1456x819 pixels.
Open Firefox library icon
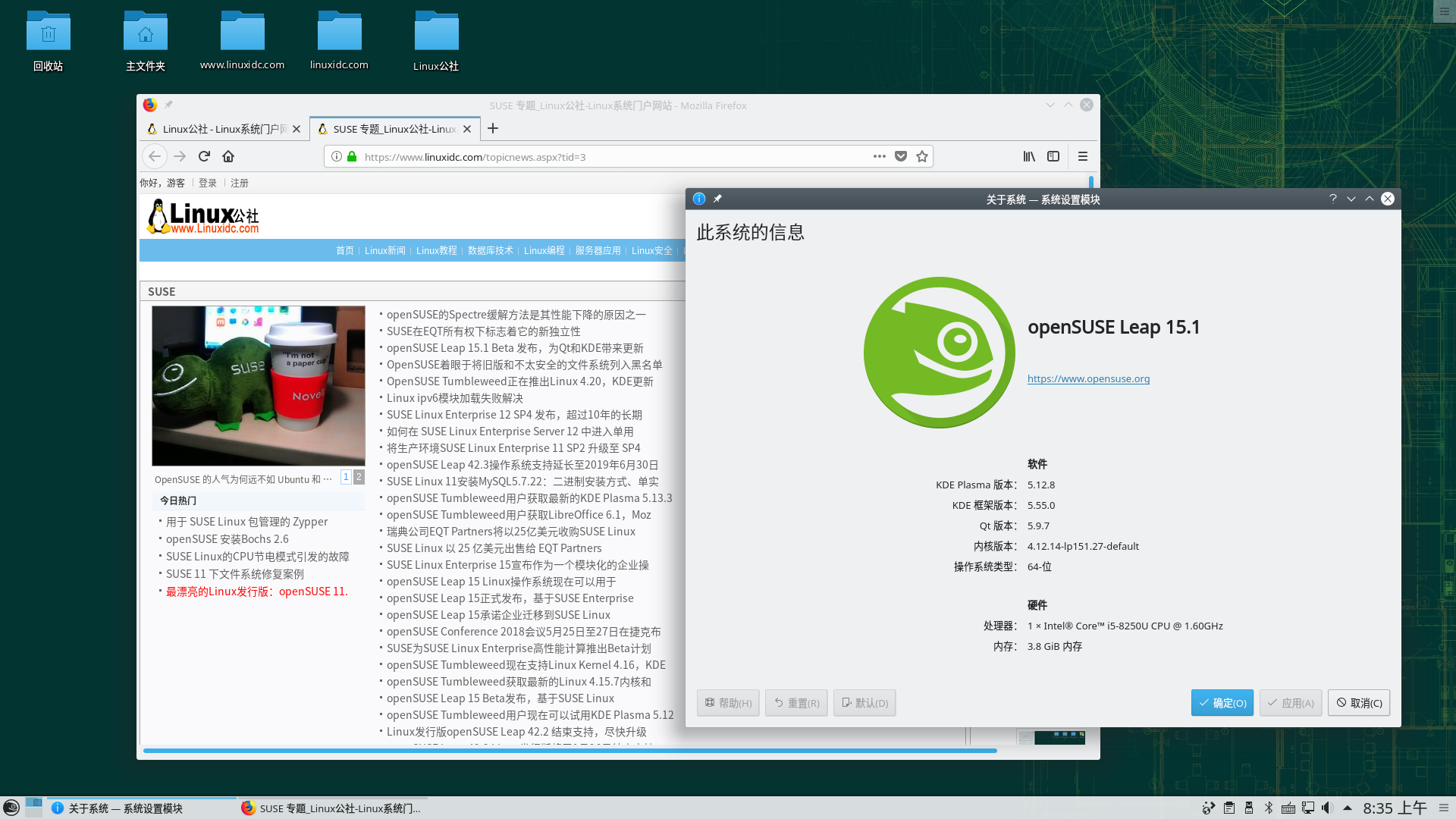(1029, 156)
